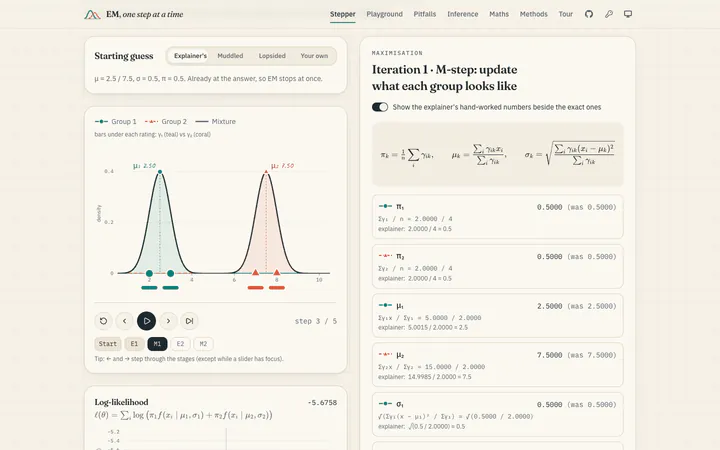Select the Muddled starting guess
This screenshot has width=720, height=450.
coord(230,56)
